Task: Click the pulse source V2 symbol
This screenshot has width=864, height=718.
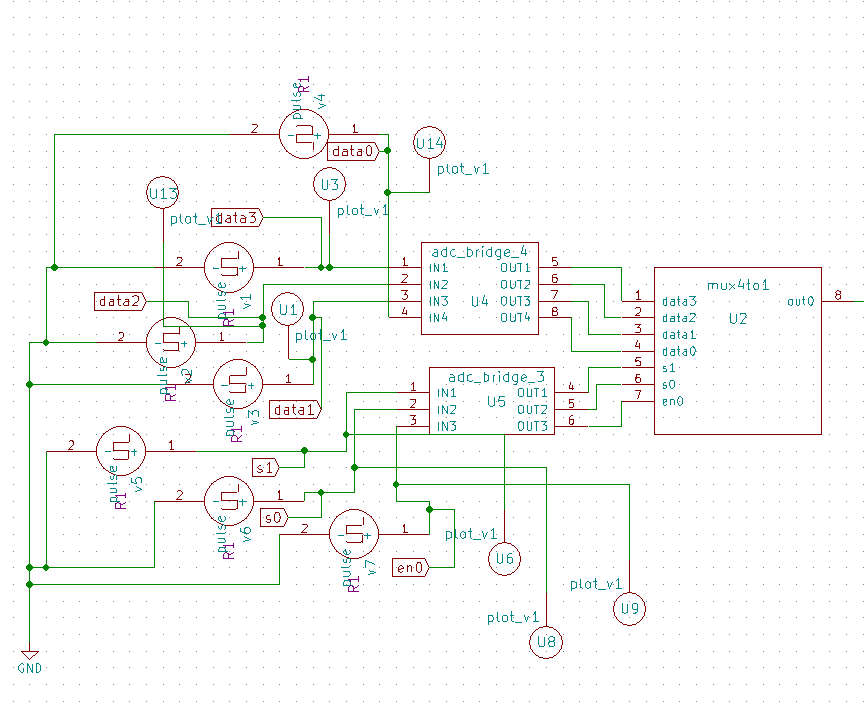Action: (x=172, y=340)
